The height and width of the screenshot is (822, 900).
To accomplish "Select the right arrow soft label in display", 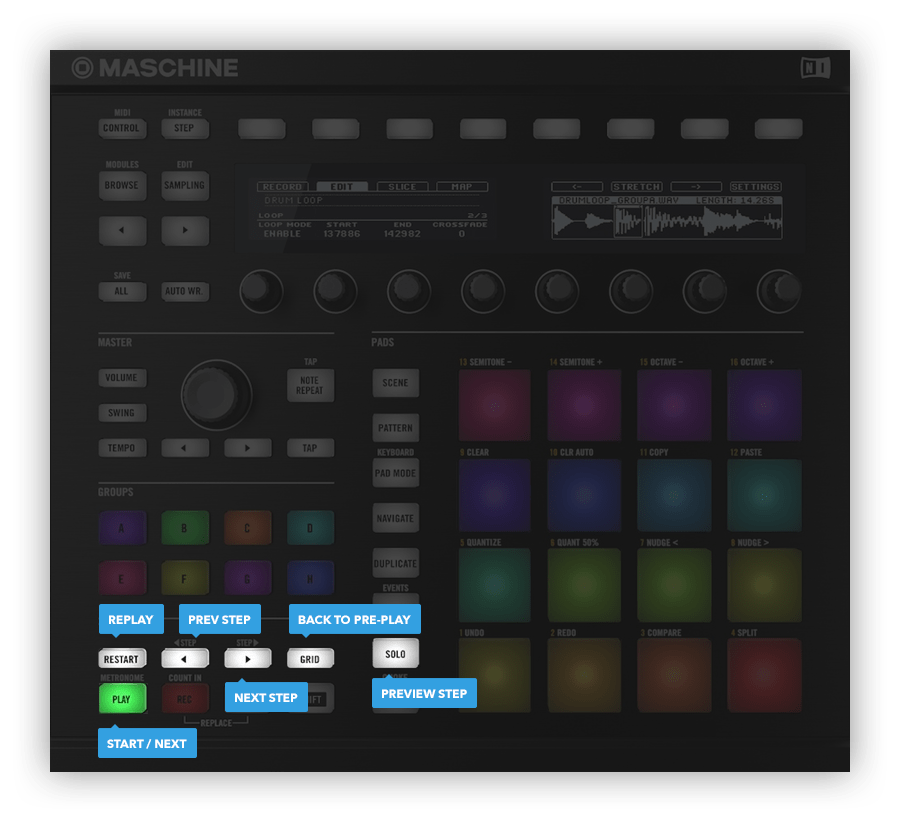I will click(x=696, y=187).
